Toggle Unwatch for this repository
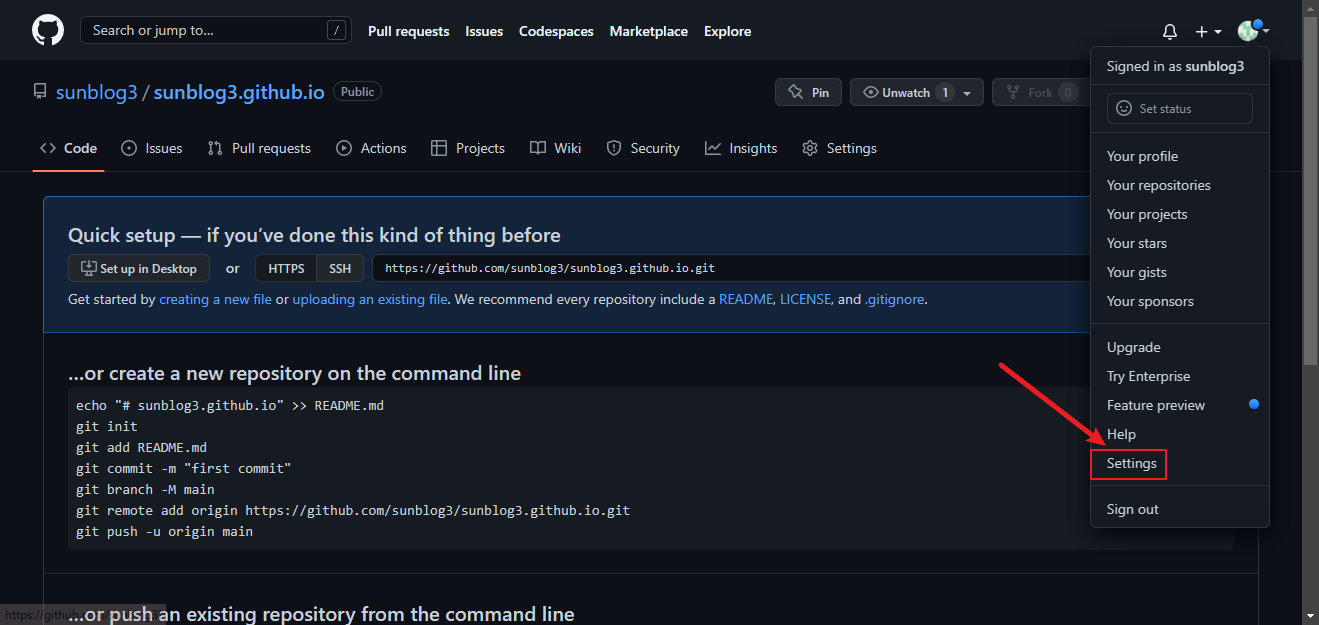The image size is (1319, 625). tap(896, 92)
